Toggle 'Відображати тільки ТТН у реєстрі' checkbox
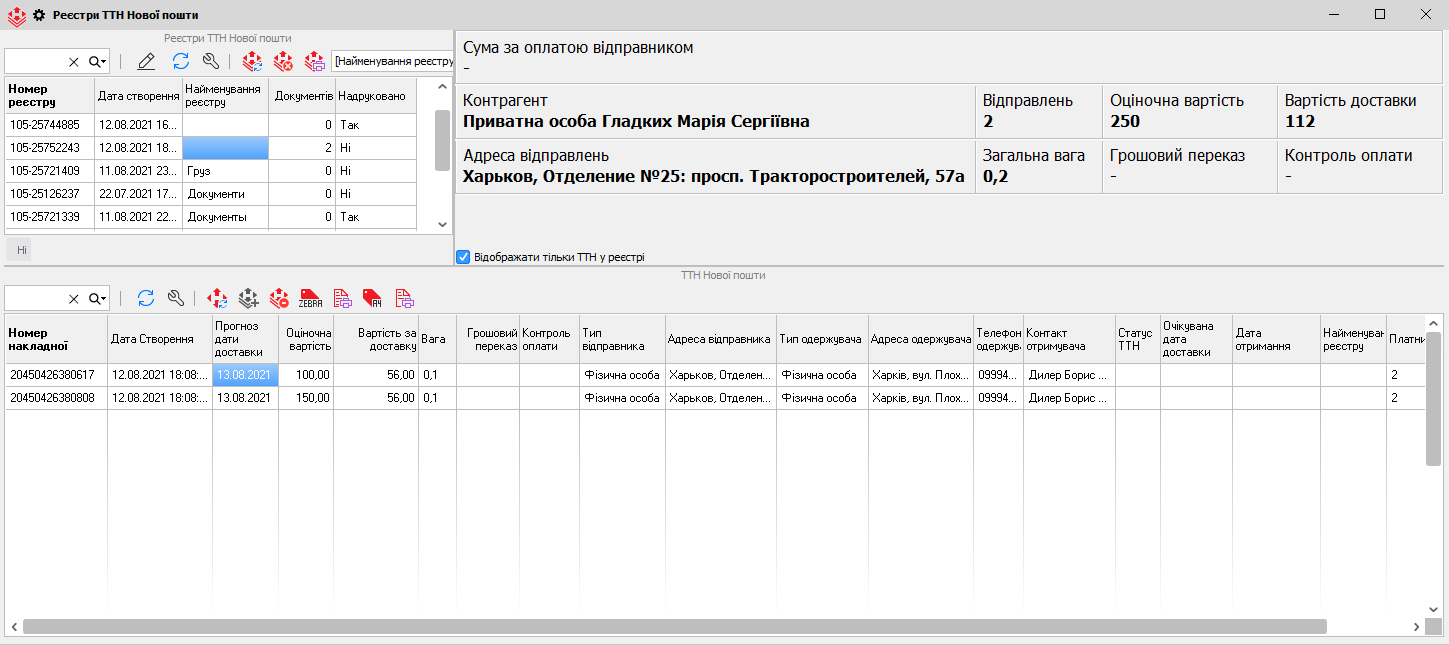The image size is (1449, 645). click(x=463, y=257)
